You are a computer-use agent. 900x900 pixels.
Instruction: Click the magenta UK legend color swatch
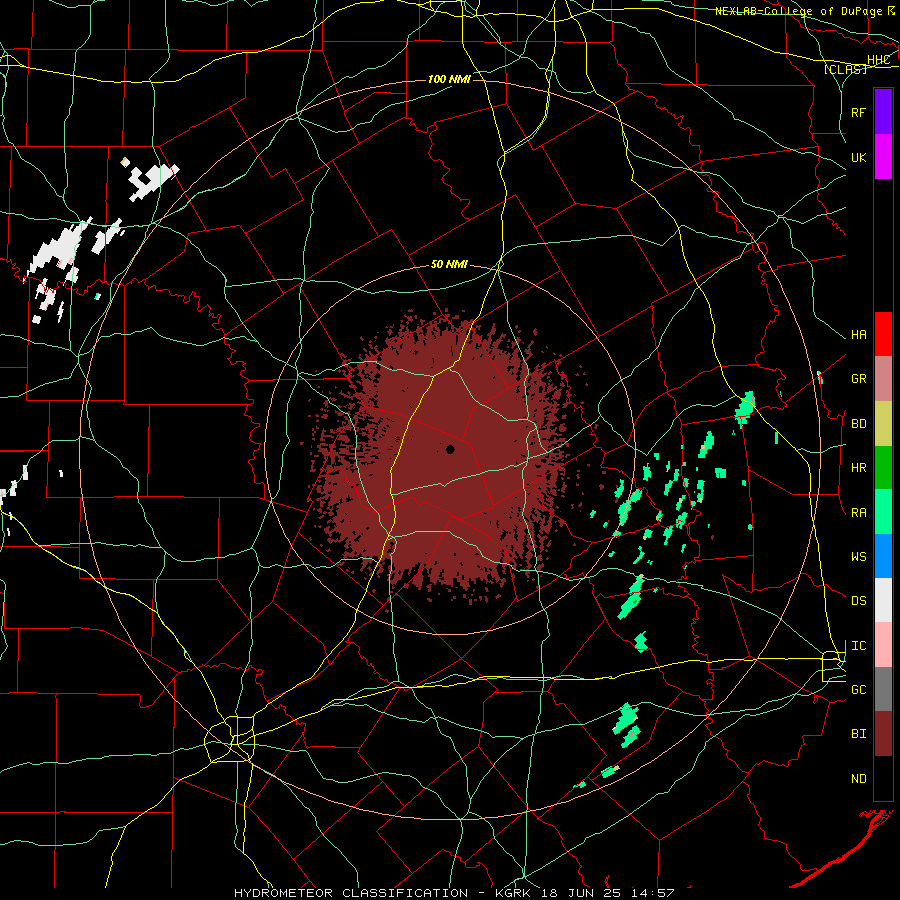click(x=883, y=157)
